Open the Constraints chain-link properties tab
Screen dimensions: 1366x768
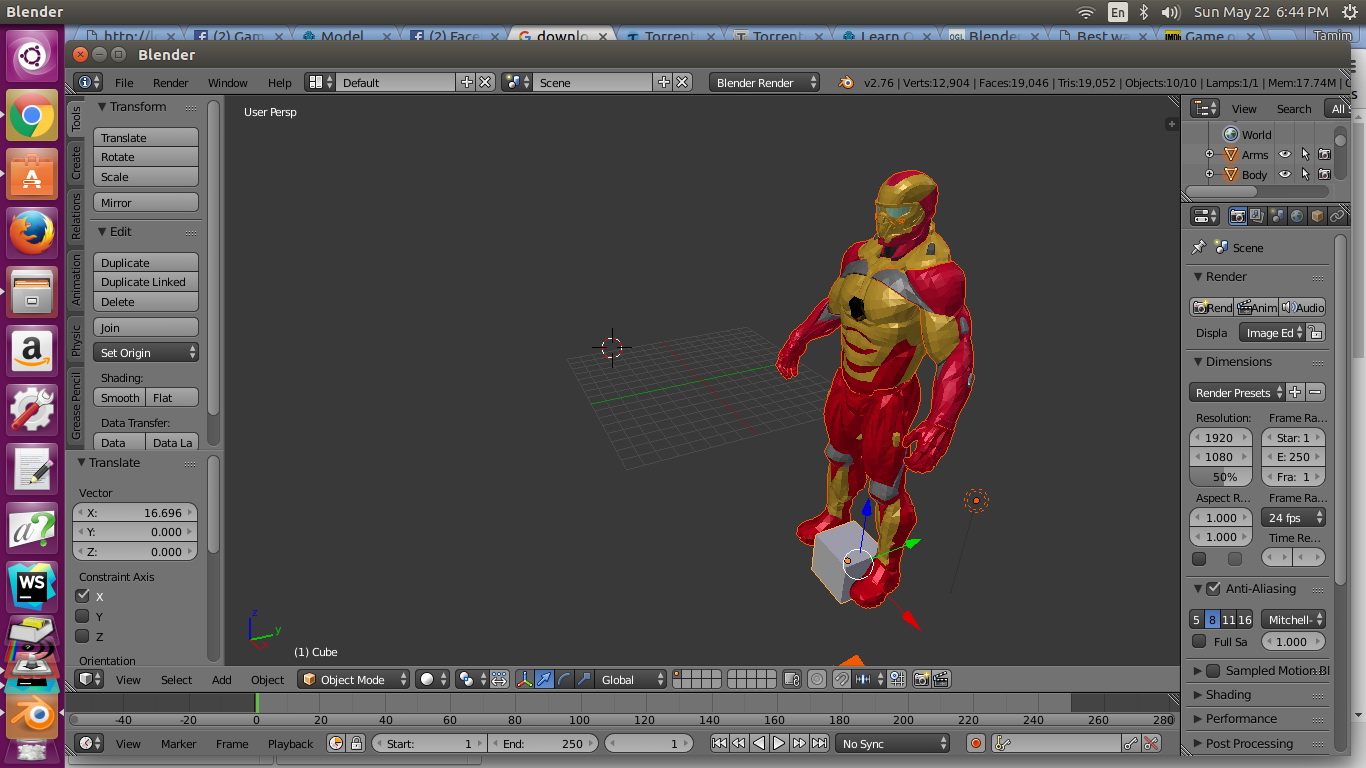1337,216
